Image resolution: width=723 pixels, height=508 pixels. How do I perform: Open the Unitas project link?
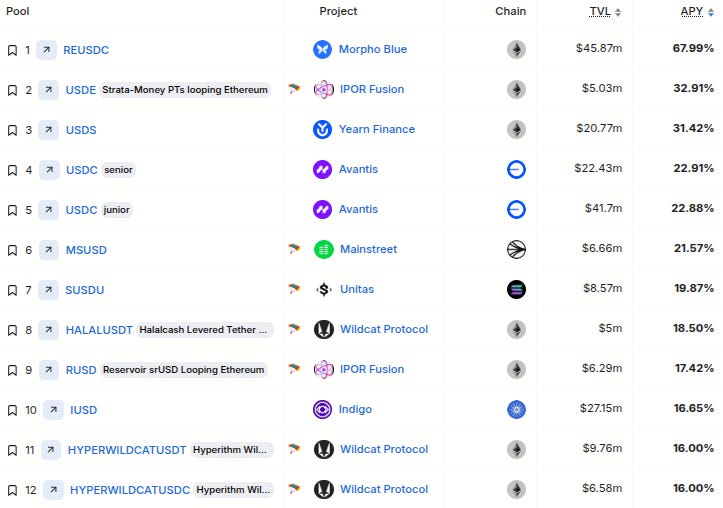tap(357, 289)
